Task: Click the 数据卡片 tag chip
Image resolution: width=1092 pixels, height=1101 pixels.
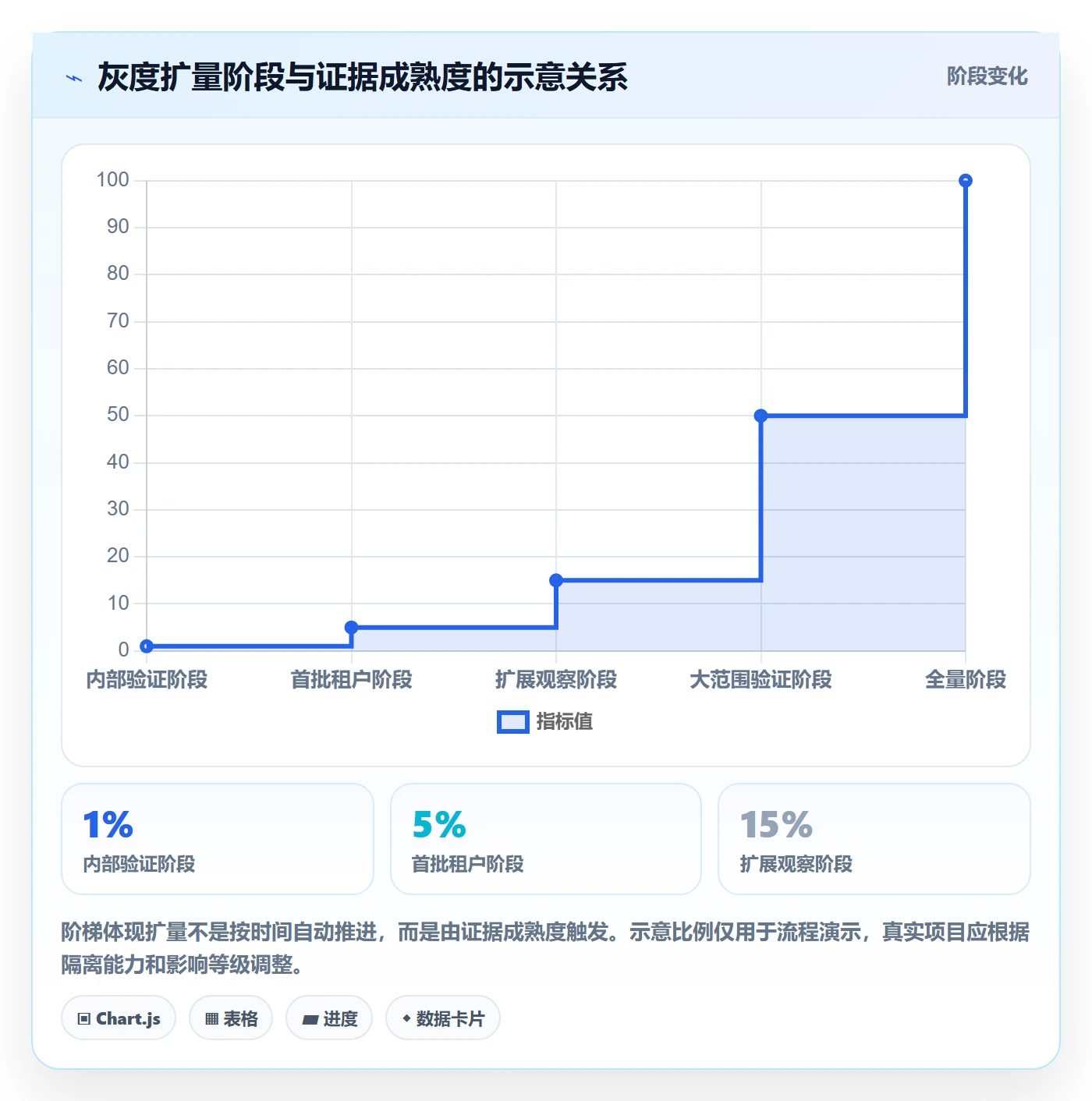Action: [x=443, y=1018]
